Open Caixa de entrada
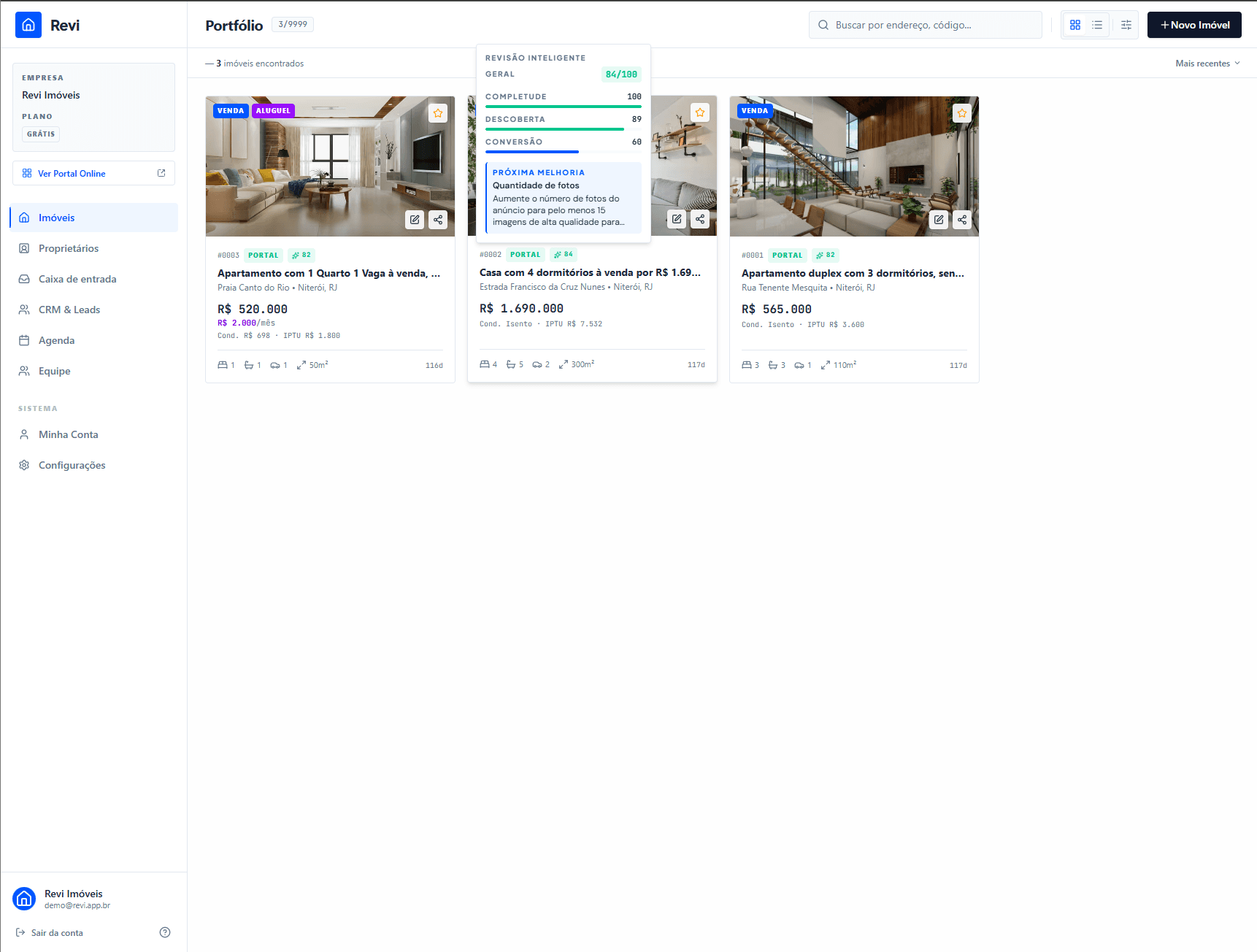The width and height of the screenshot is (1257, 952). [x=93, y=279]
